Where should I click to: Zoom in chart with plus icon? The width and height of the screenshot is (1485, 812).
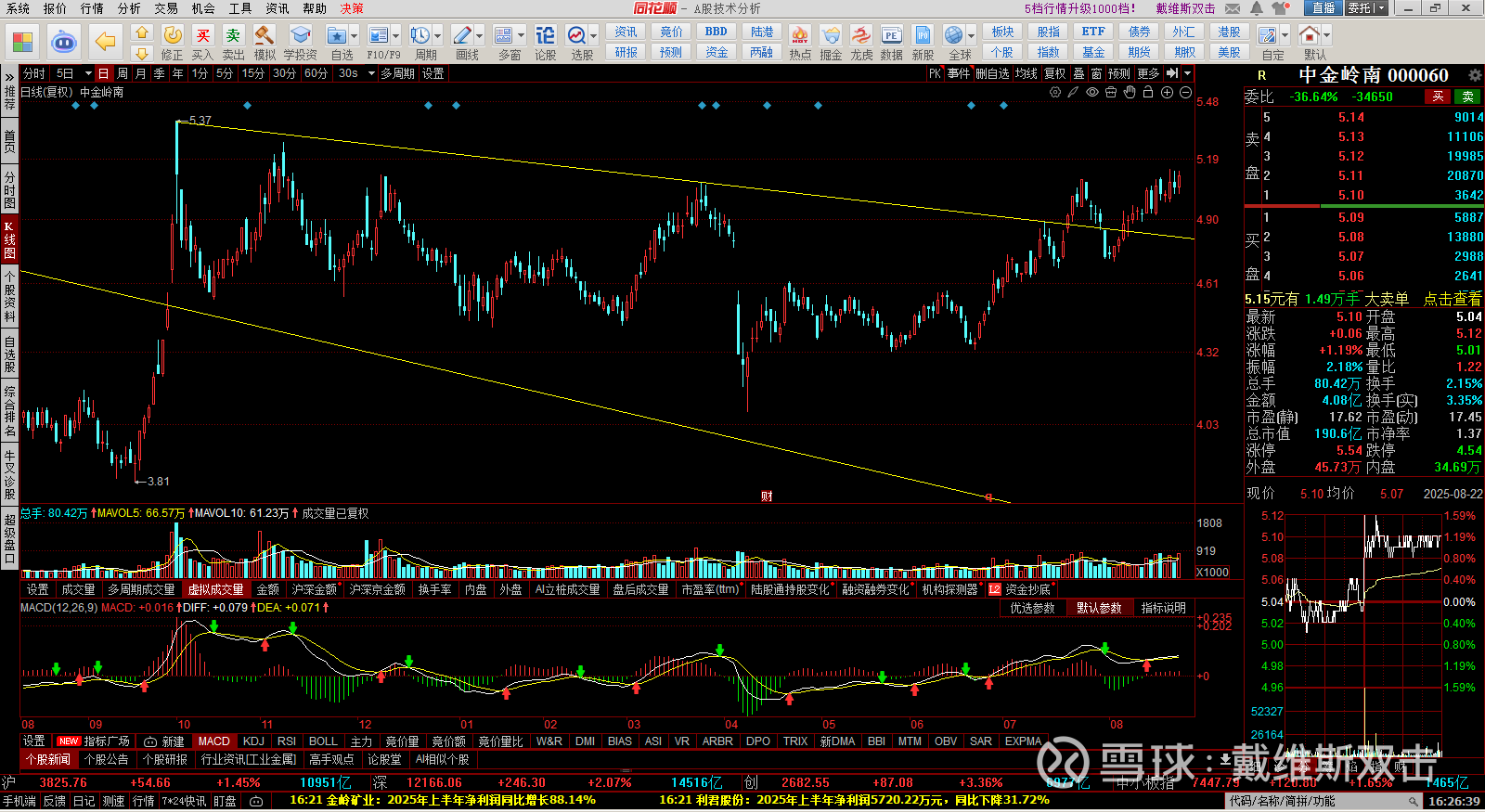point(1167,92)
